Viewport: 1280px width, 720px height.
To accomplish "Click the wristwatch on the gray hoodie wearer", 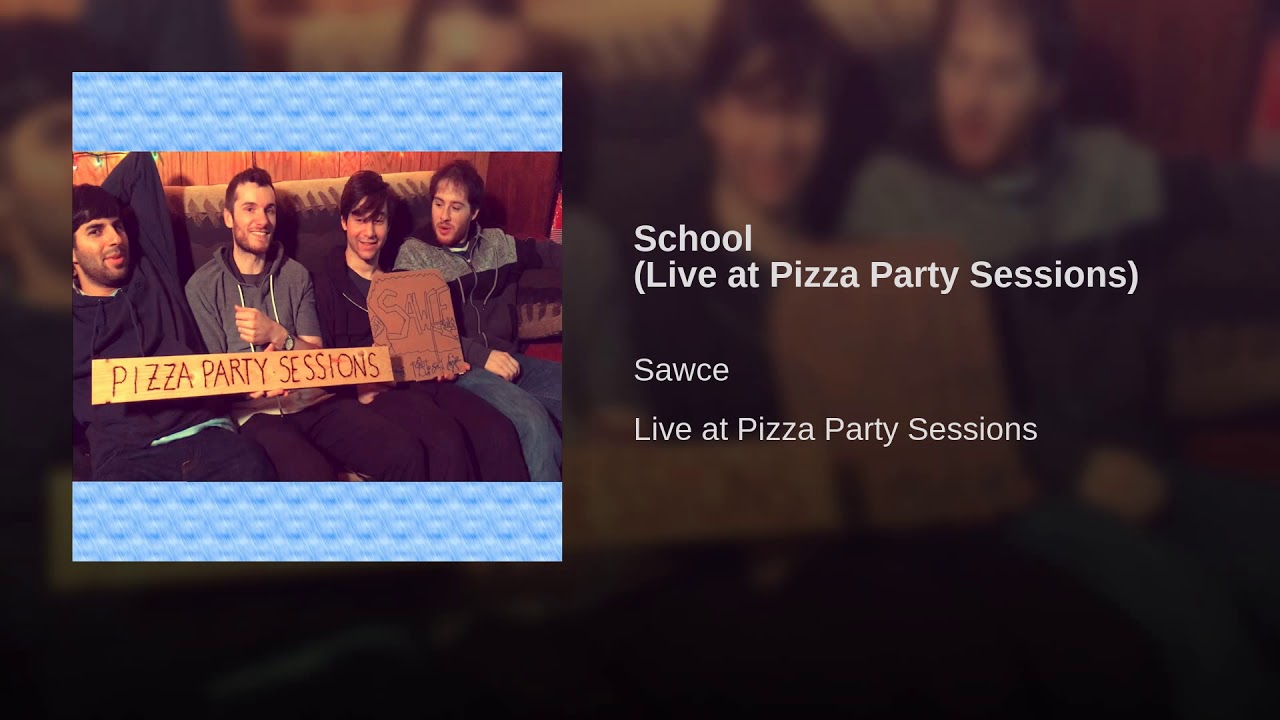I will point(288,342).
